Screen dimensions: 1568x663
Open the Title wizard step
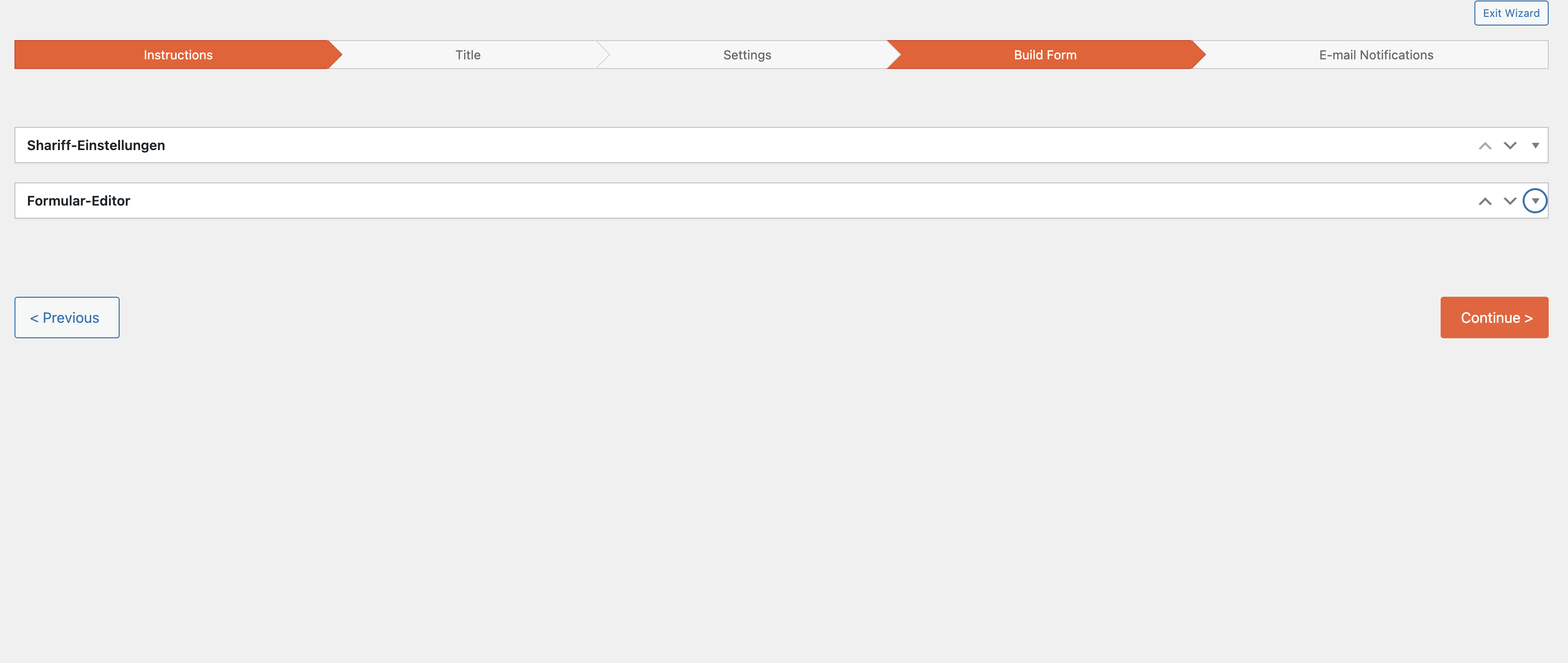(468, 55)
